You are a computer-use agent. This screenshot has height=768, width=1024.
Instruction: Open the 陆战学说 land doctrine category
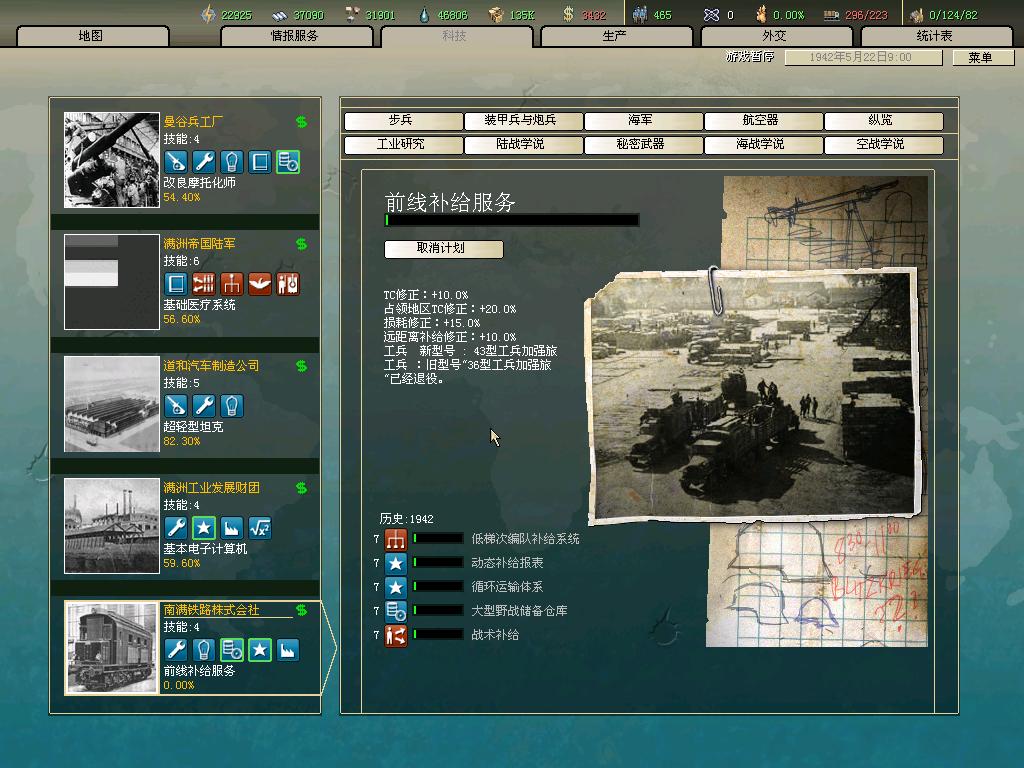(x=522, y=145)
